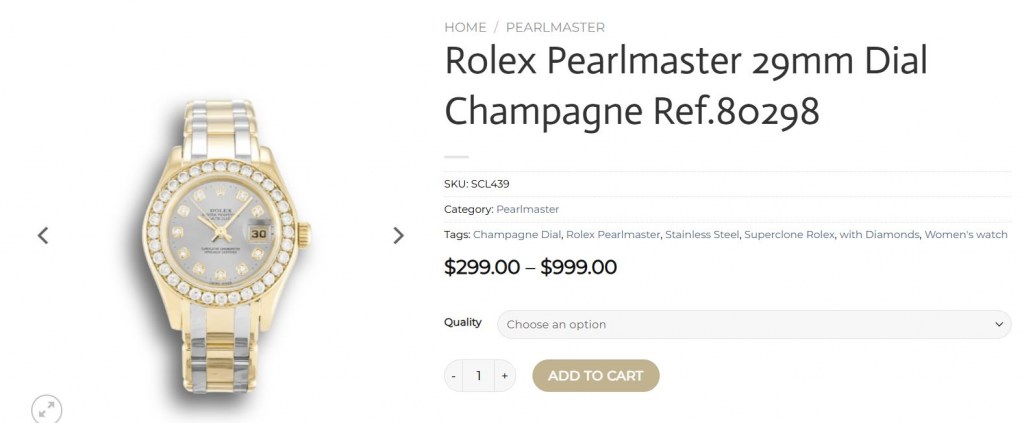This screenshot has height=423, width=1024.
Task: Open the Pearlmaster category link
Action: click(x=527, y=209)
